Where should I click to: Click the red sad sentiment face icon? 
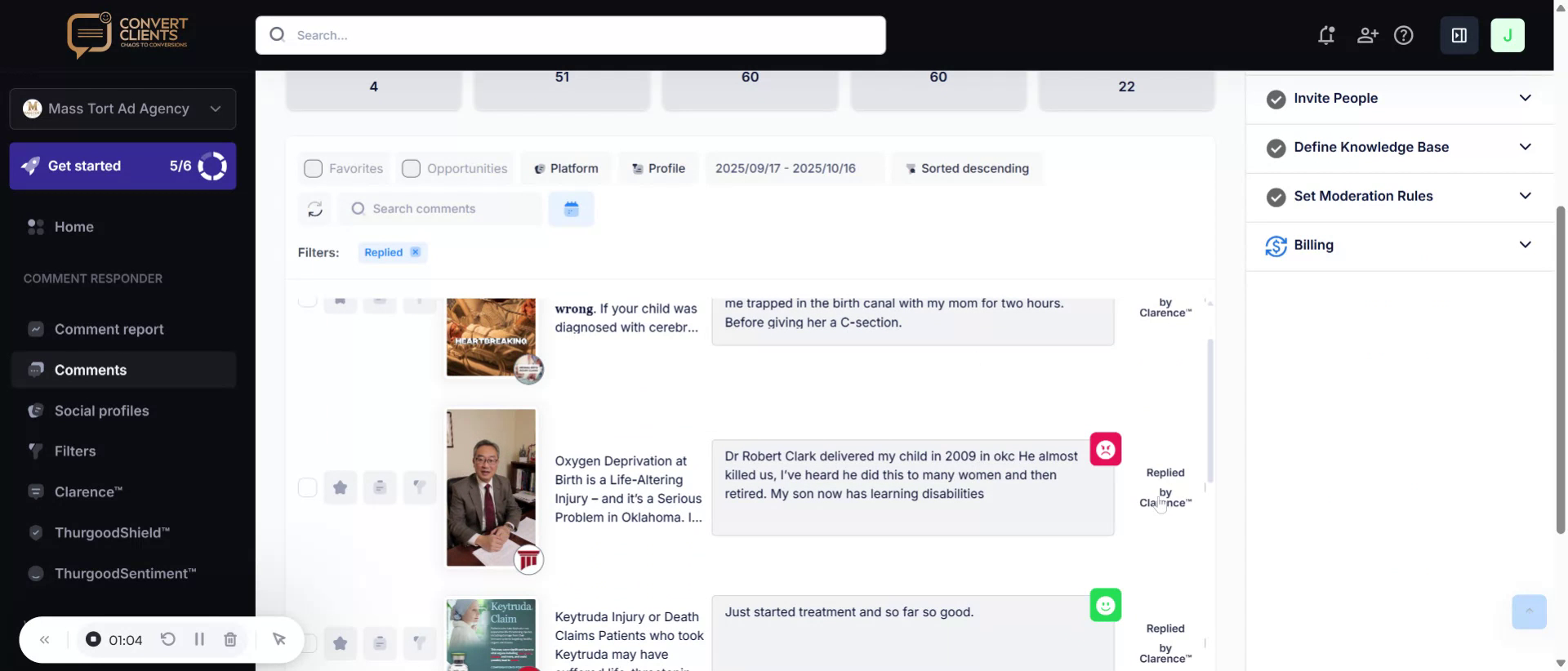(1106, 449)
